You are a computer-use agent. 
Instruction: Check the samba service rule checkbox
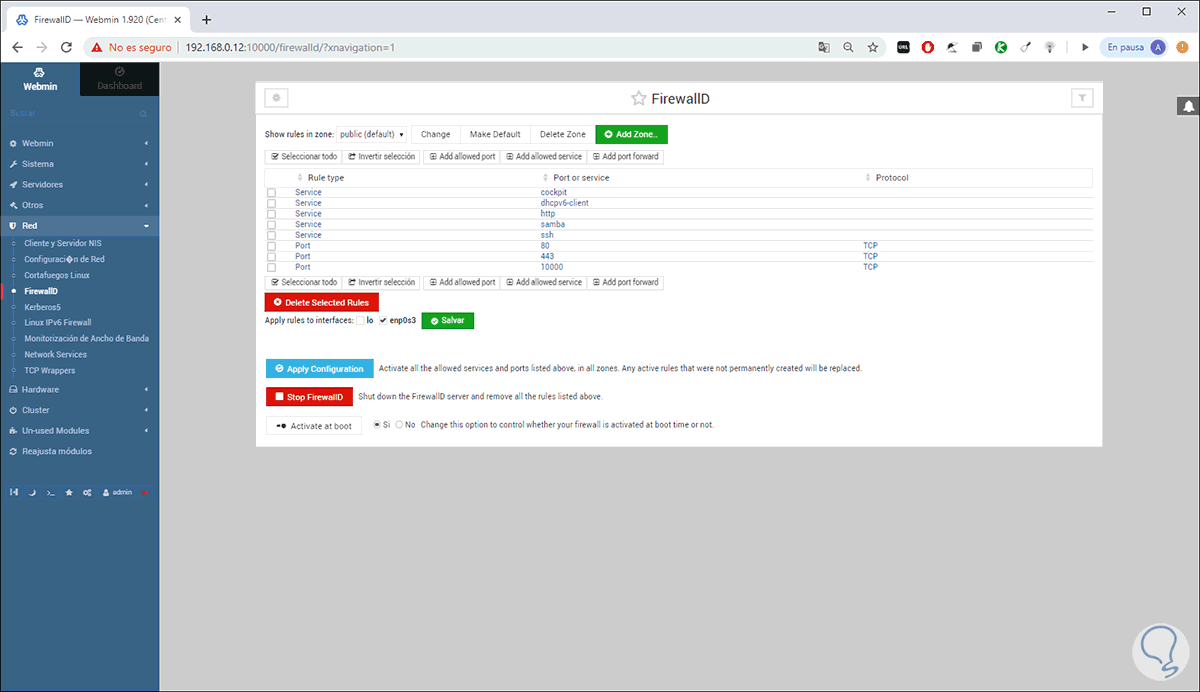[271, 225]
